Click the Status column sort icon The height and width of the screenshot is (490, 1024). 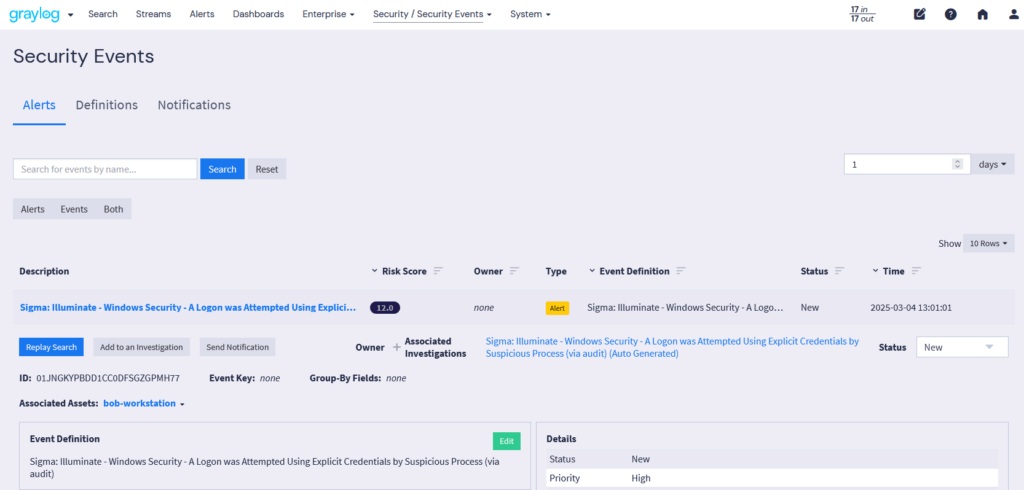(840, 271)
